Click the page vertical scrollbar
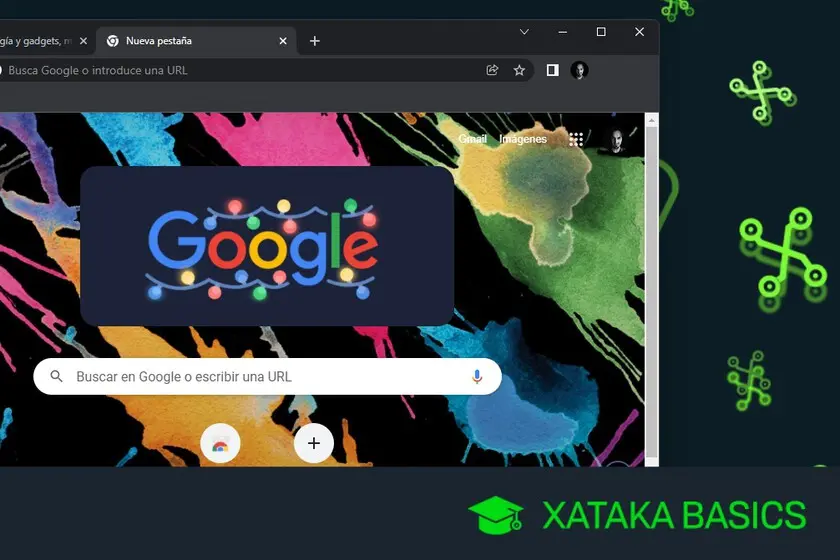 click(651, 293)
